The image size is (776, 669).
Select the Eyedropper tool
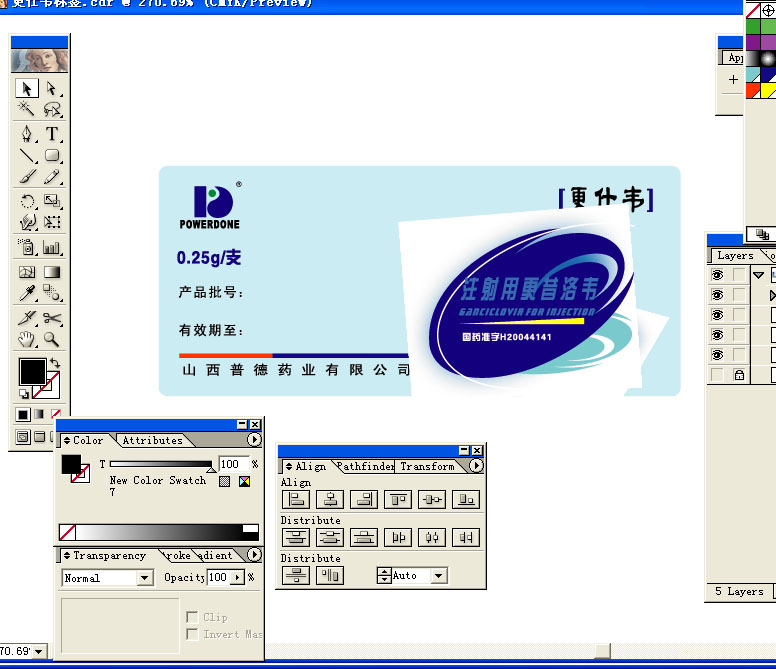point(27,293)
